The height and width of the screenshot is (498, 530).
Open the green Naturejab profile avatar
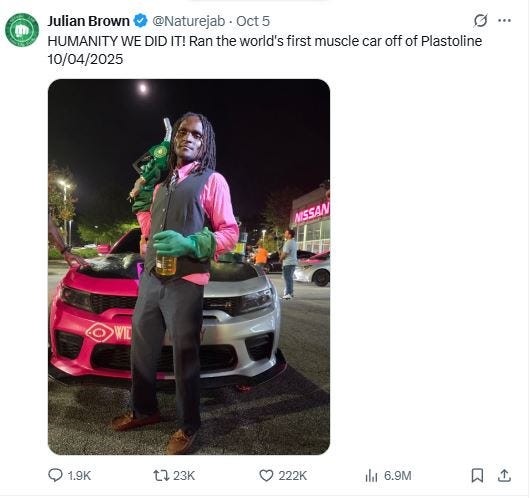[22, 30]
